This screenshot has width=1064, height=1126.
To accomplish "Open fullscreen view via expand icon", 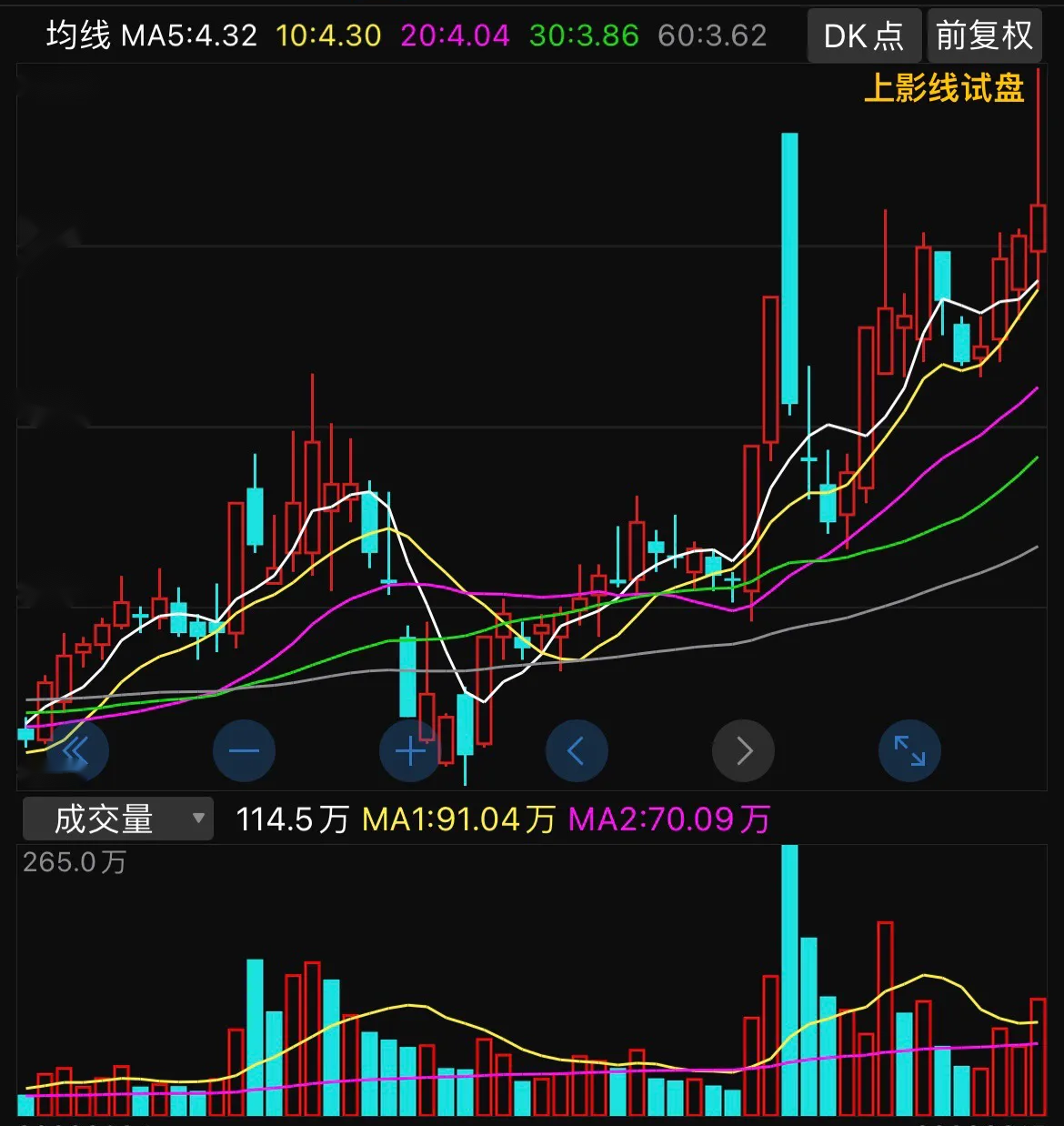I will point(909,750).
